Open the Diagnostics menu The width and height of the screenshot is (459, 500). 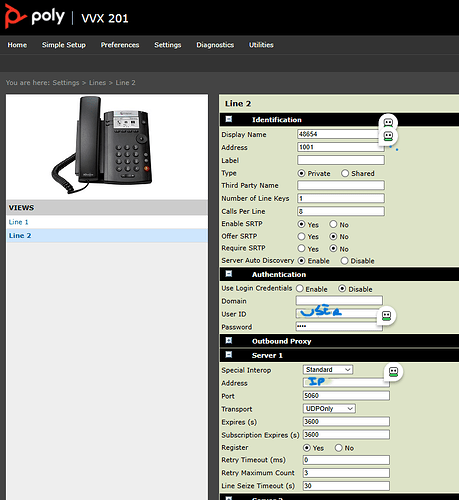tap(215, 45)
